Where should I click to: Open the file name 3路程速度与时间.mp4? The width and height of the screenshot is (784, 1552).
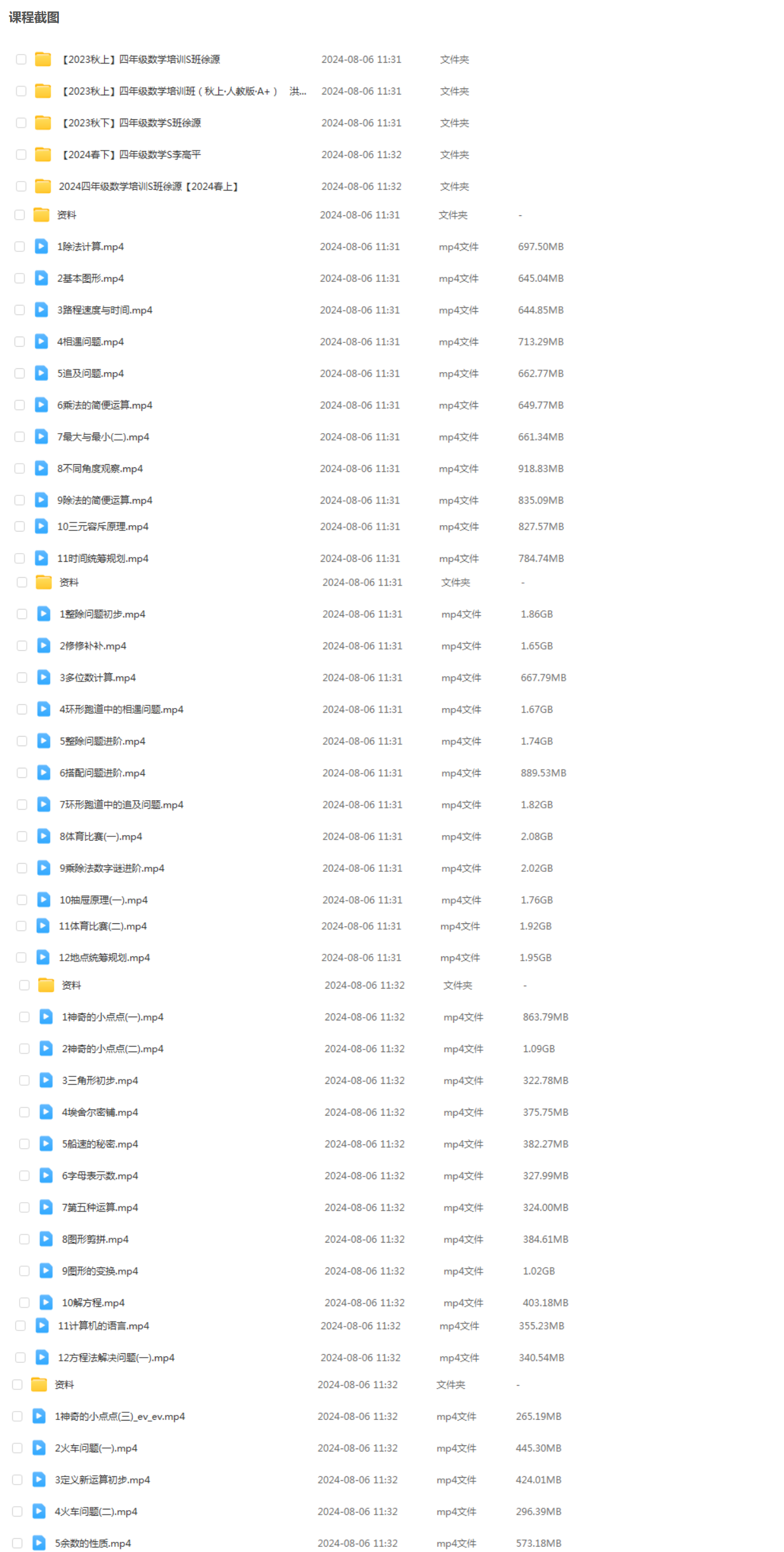[105, 310]
